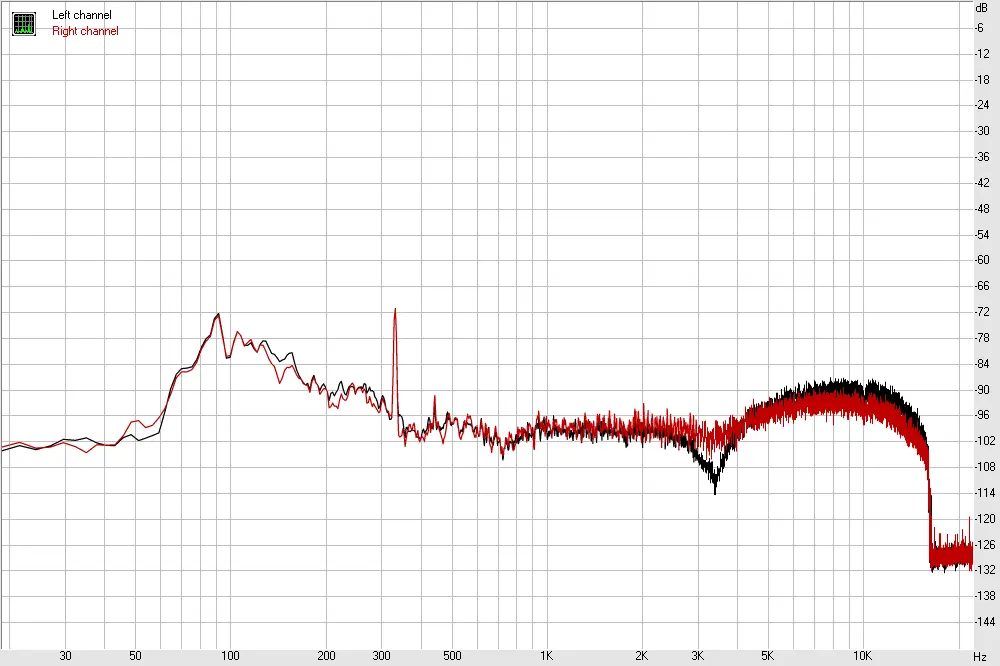1000x666 pixels.
Task: Click the -96 dB axis label
Action: (x=982, y=415)
